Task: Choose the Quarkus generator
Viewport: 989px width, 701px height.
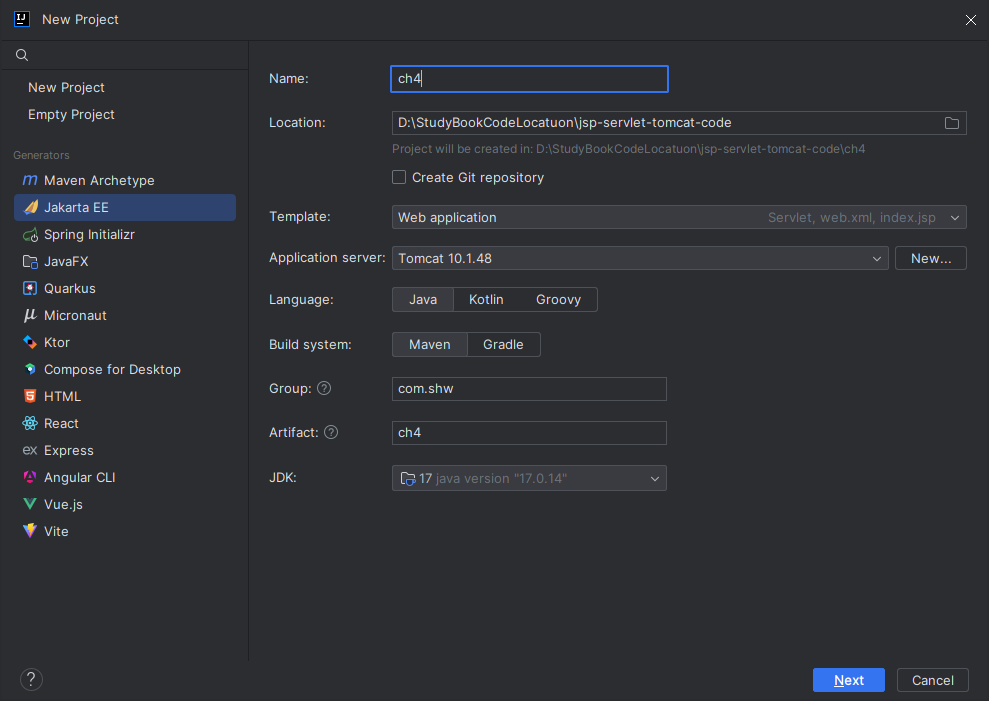Action: click(70, 288)
